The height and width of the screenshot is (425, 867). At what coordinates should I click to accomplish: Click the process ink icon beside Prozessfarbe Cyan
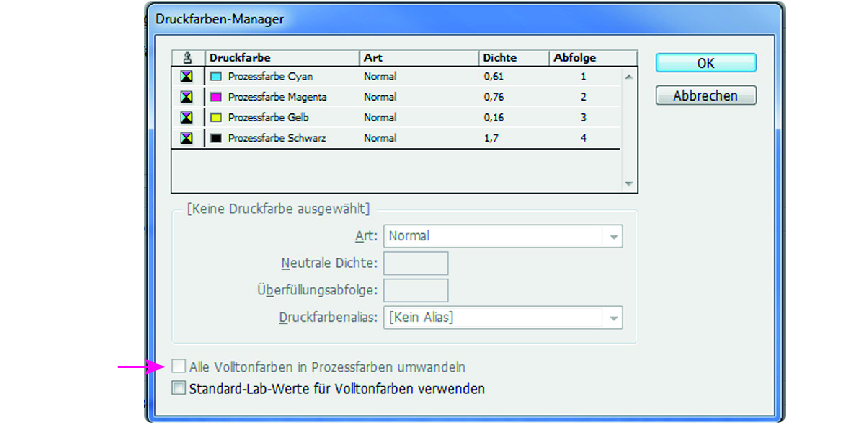(186, 76)
